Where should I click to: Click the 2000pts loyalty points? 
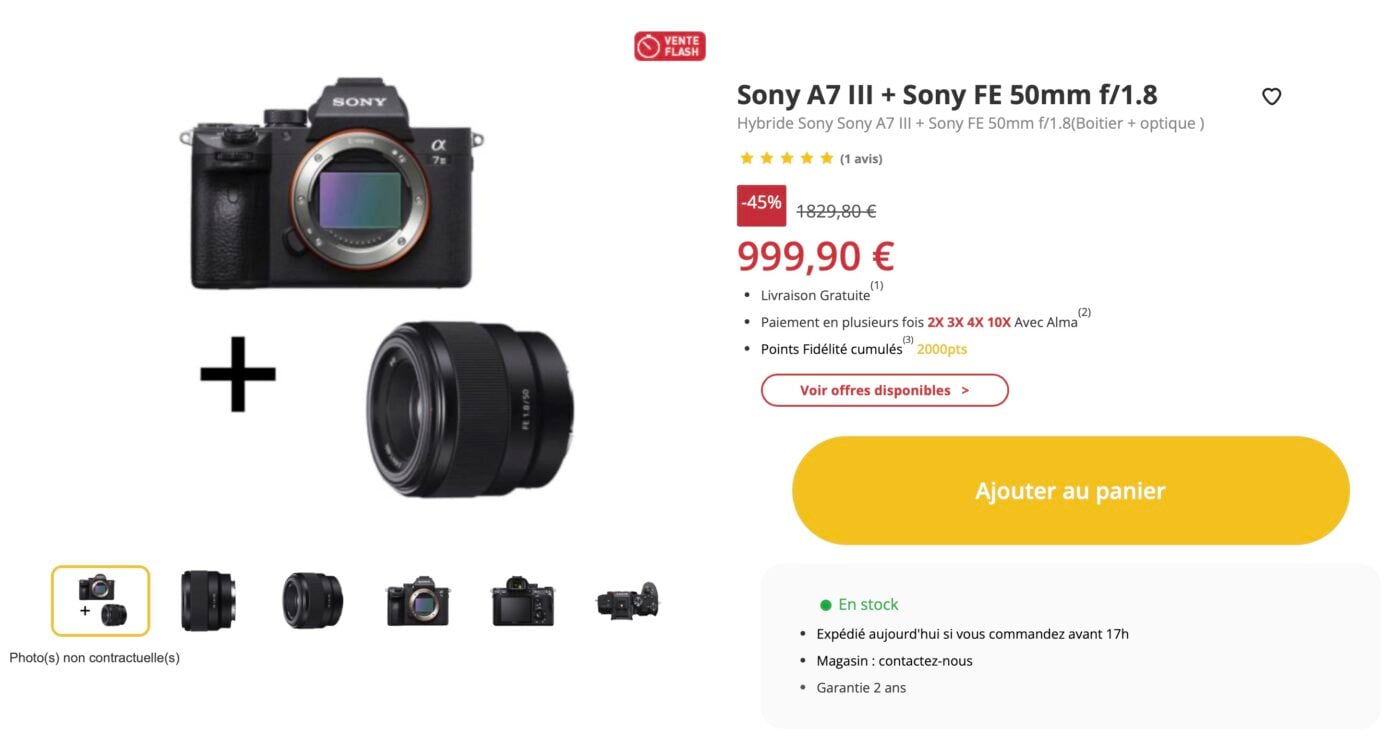click(x=942, y=349)
